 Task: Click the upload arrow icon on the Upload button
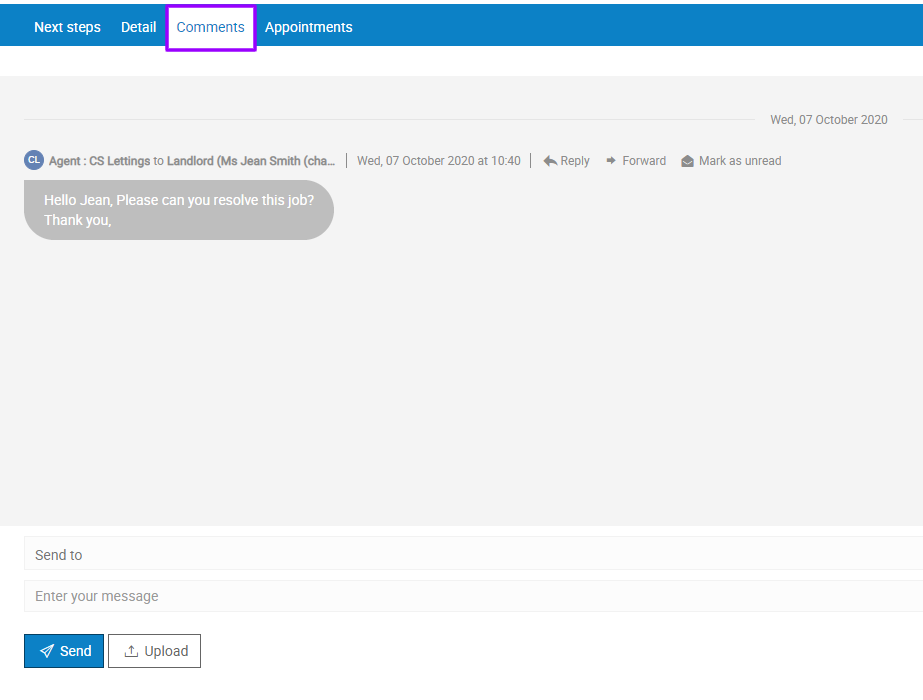click(x=131, y=650)
